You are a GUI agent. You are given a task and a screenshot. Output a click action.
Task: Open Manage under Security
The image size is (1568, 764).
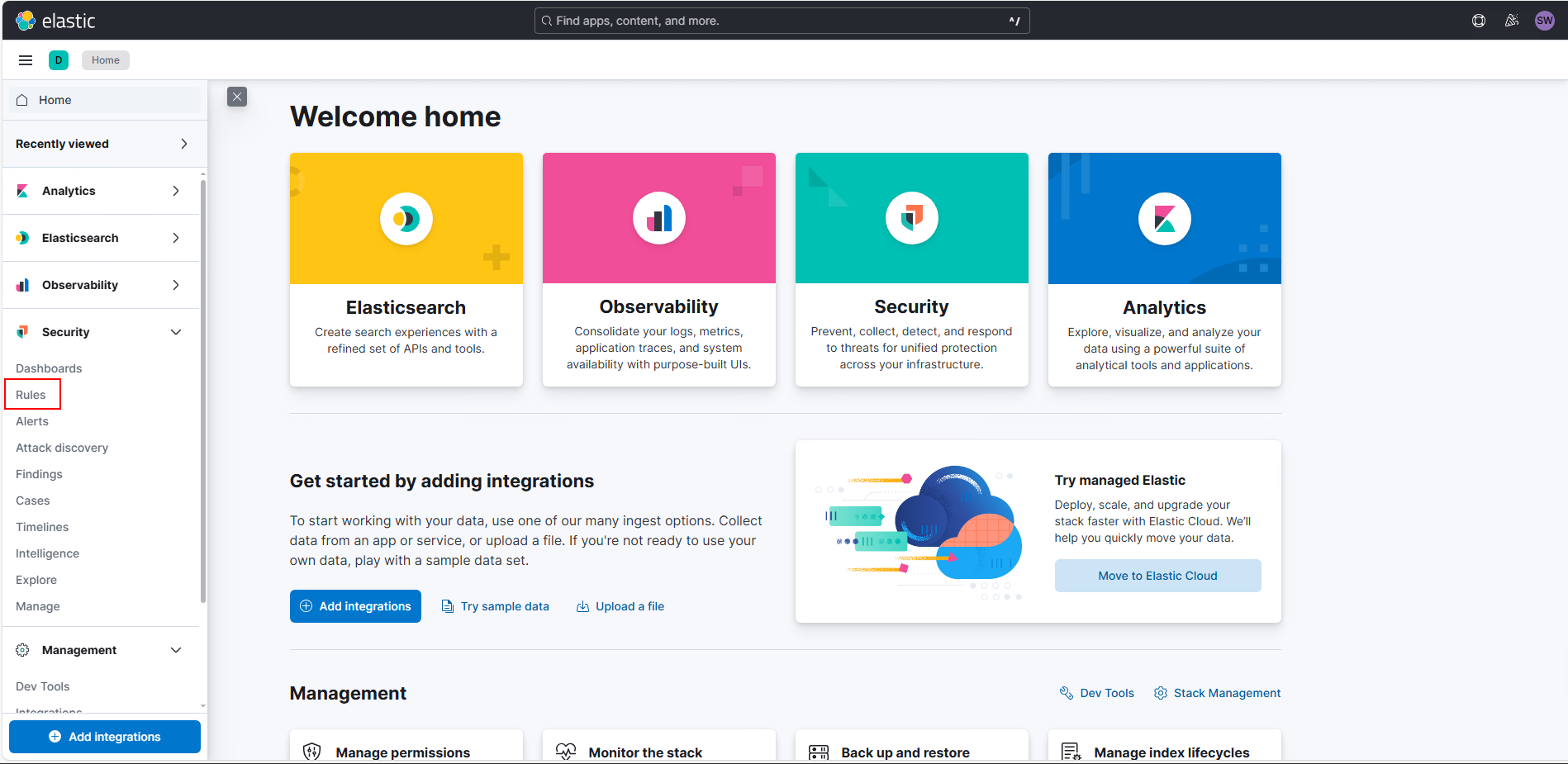tap(38, 606)
